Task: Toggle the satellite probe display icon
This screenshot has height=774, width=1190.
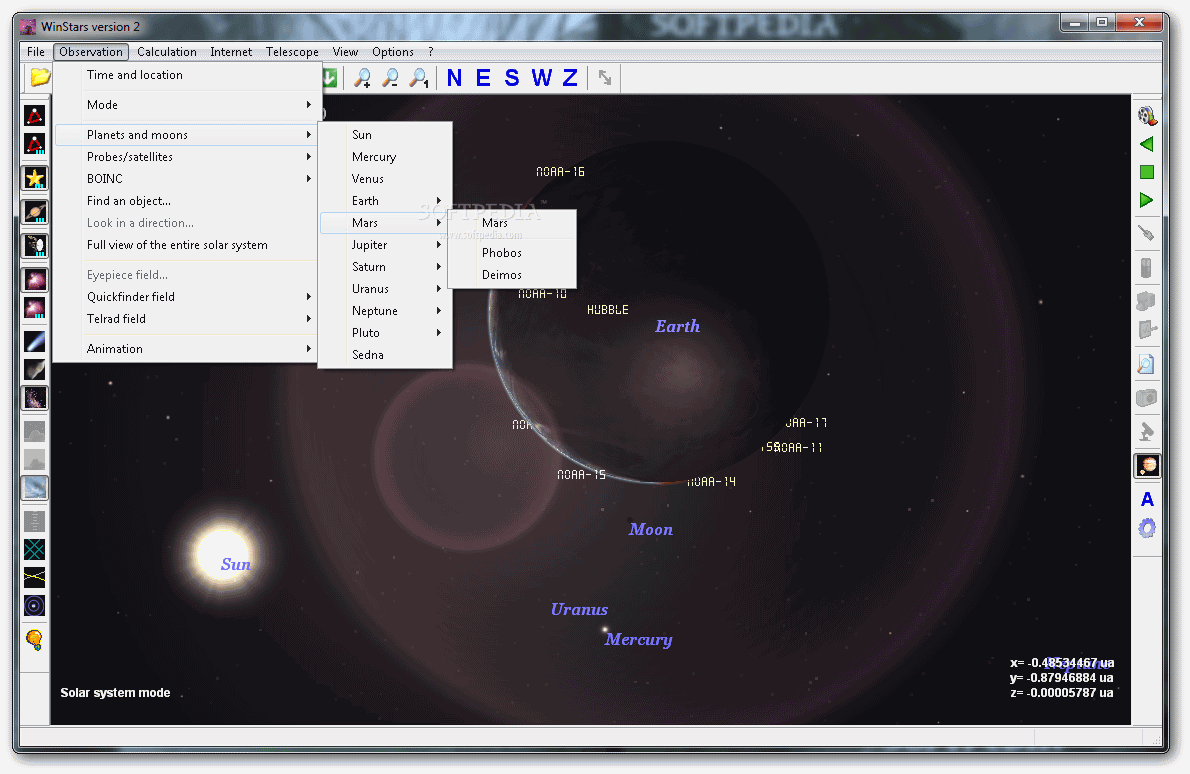Action: (x=35, y=245)
